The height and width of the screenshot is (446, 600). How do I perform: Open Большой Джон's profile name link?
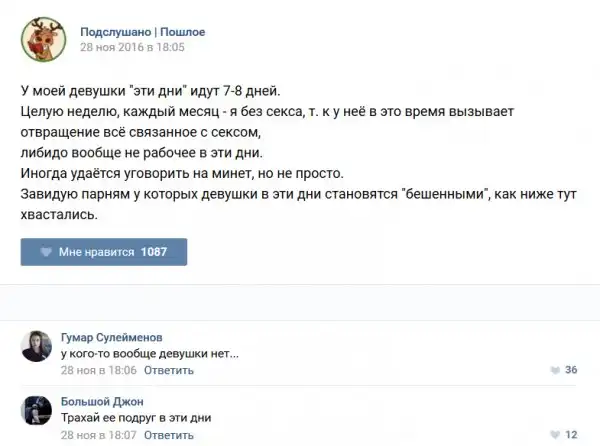tap(102, 402)
